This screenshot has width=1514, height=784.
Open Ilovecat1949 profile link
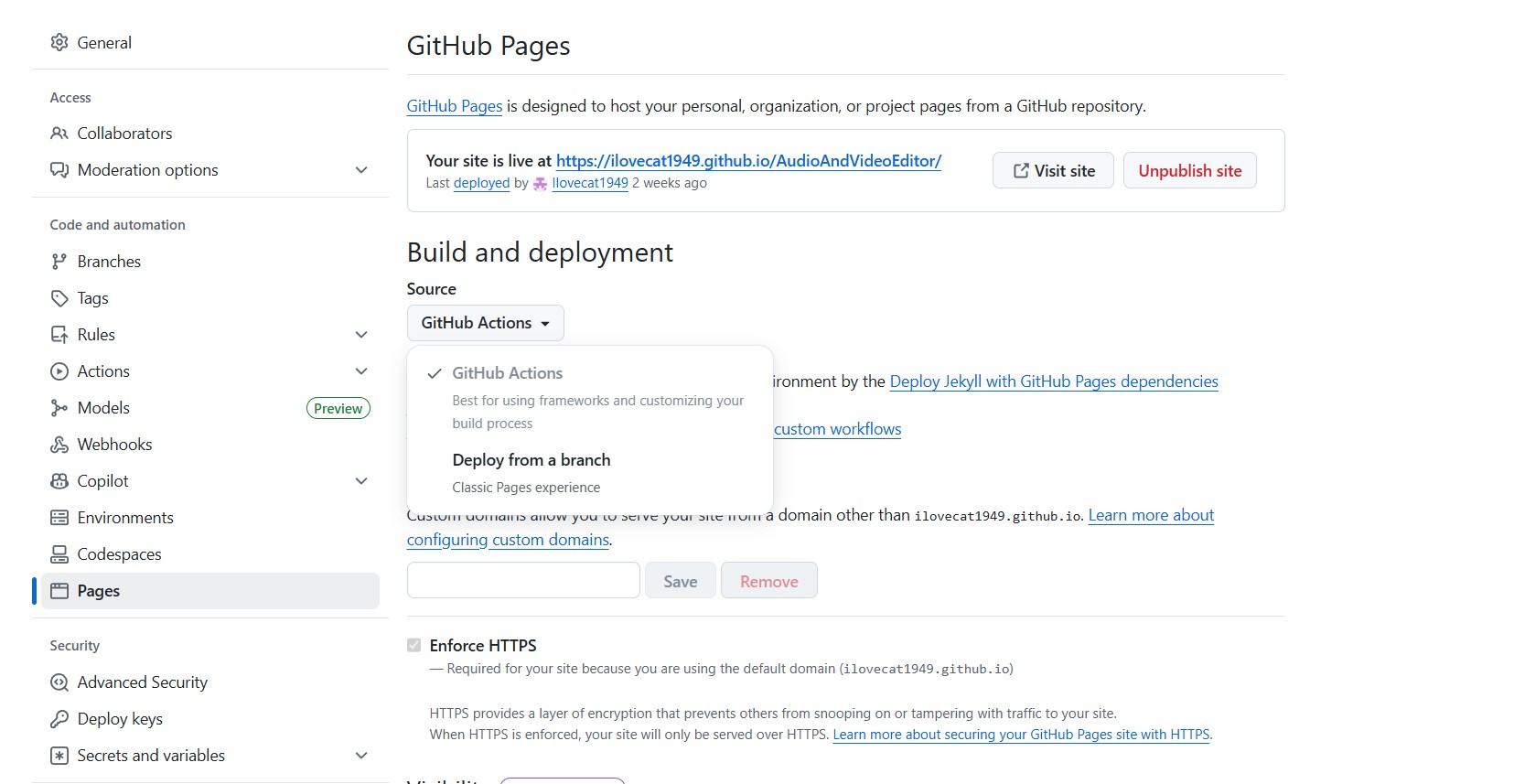(590, 183)
